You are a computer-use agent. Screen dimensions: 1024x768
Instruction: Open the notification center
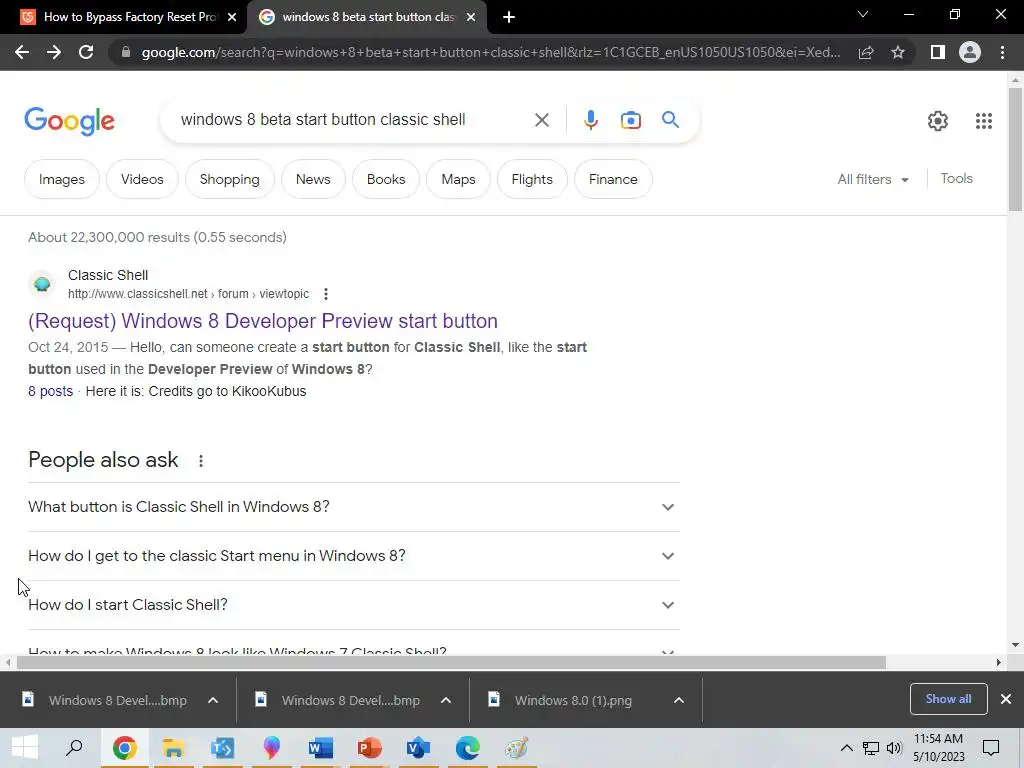click(991, 748)
